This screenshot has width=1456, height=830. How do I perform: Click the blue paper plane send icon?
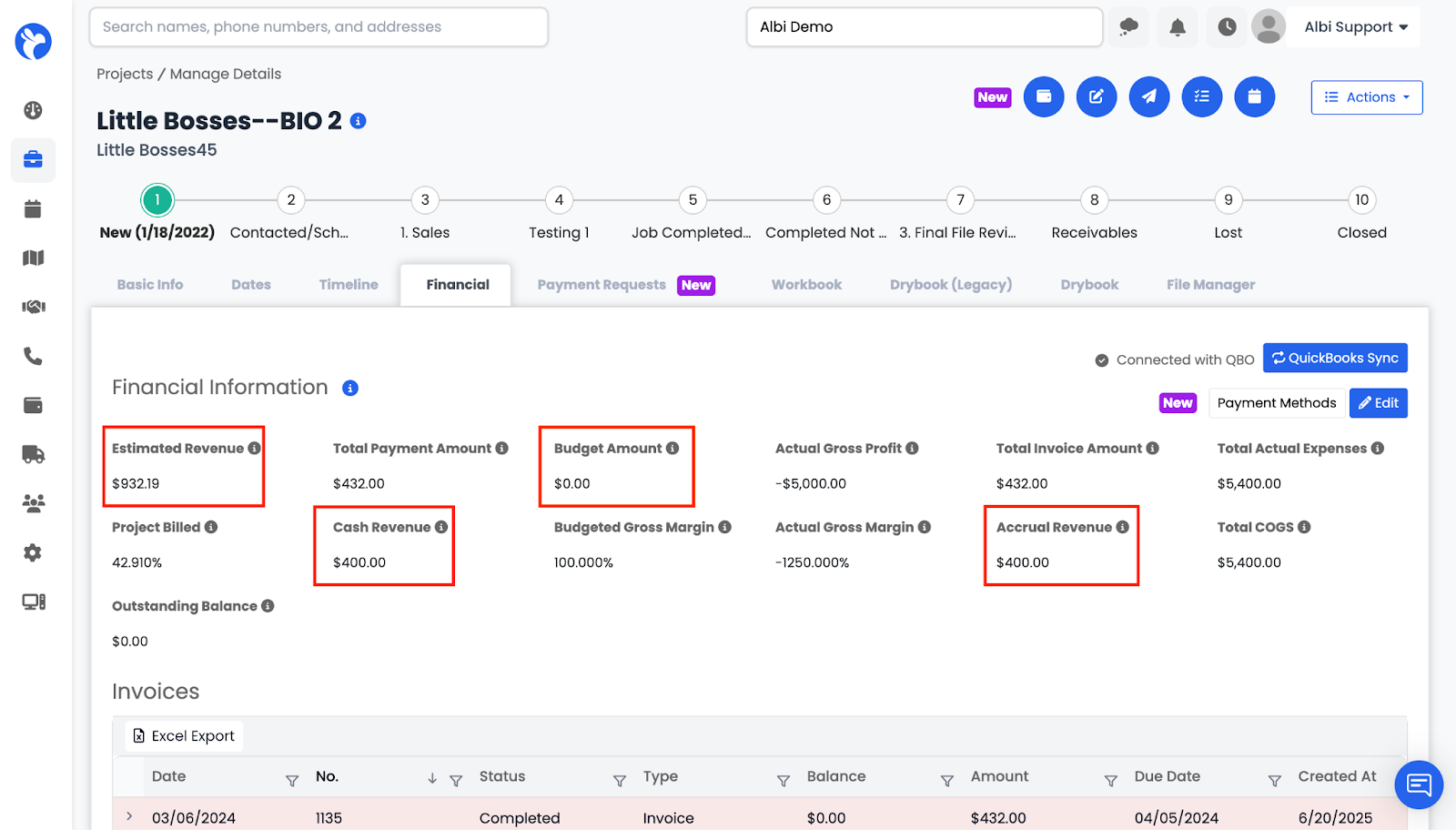click(1148, 96)
